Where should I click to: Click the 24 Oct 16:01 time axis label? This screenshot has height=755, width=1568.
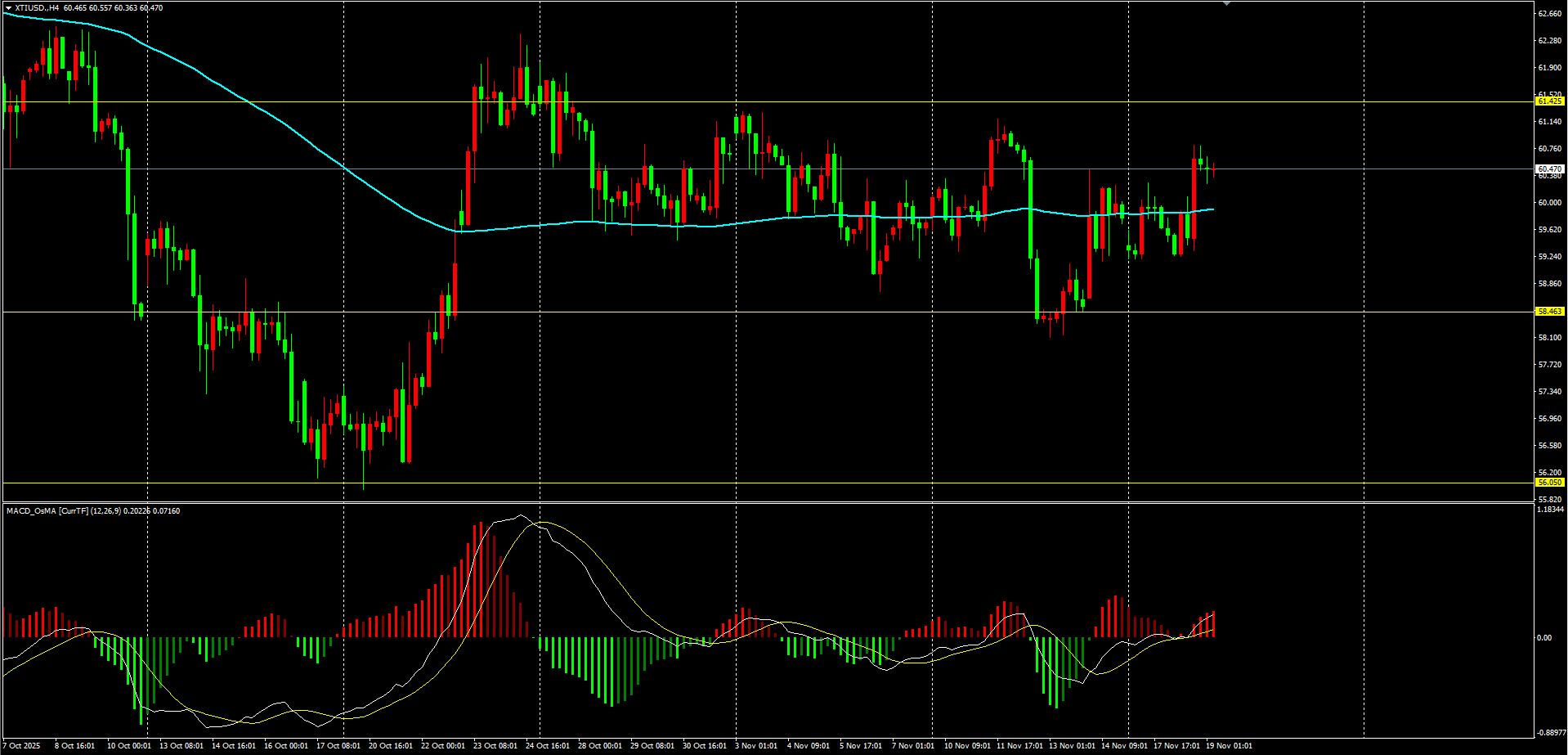tap(548, 746)
